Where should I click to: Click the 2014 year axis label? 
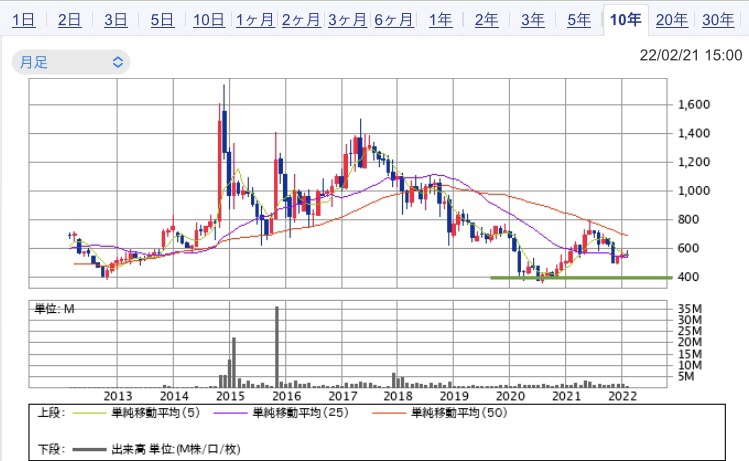174,396
